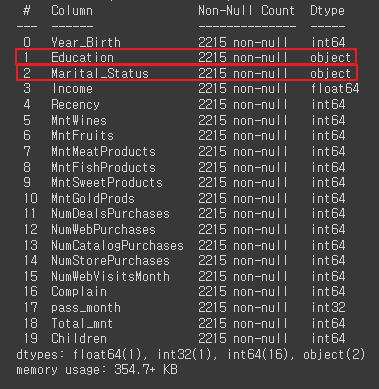Click the 'pass_month' column name
The width and height of the screenshot is (379, 389).
point(86,308)
